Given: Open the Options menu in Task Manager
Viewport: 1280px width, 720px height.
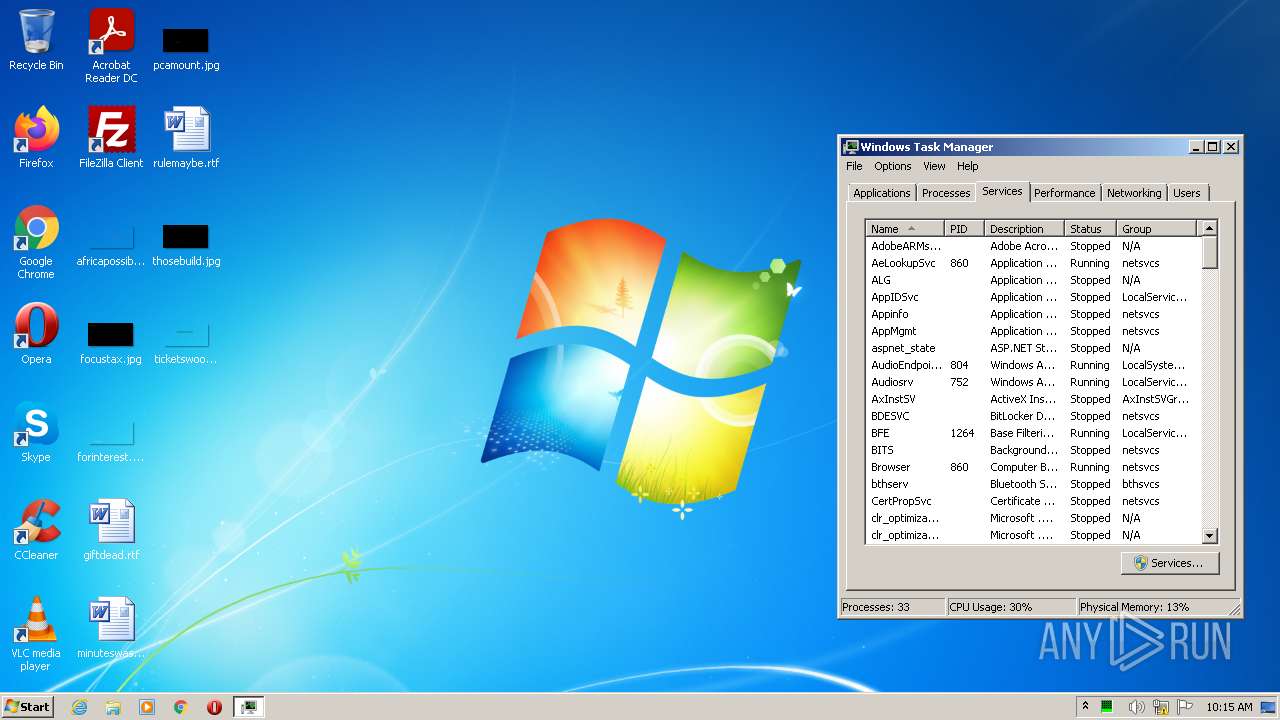Looking at the screenshot, I should click(892, 166).
